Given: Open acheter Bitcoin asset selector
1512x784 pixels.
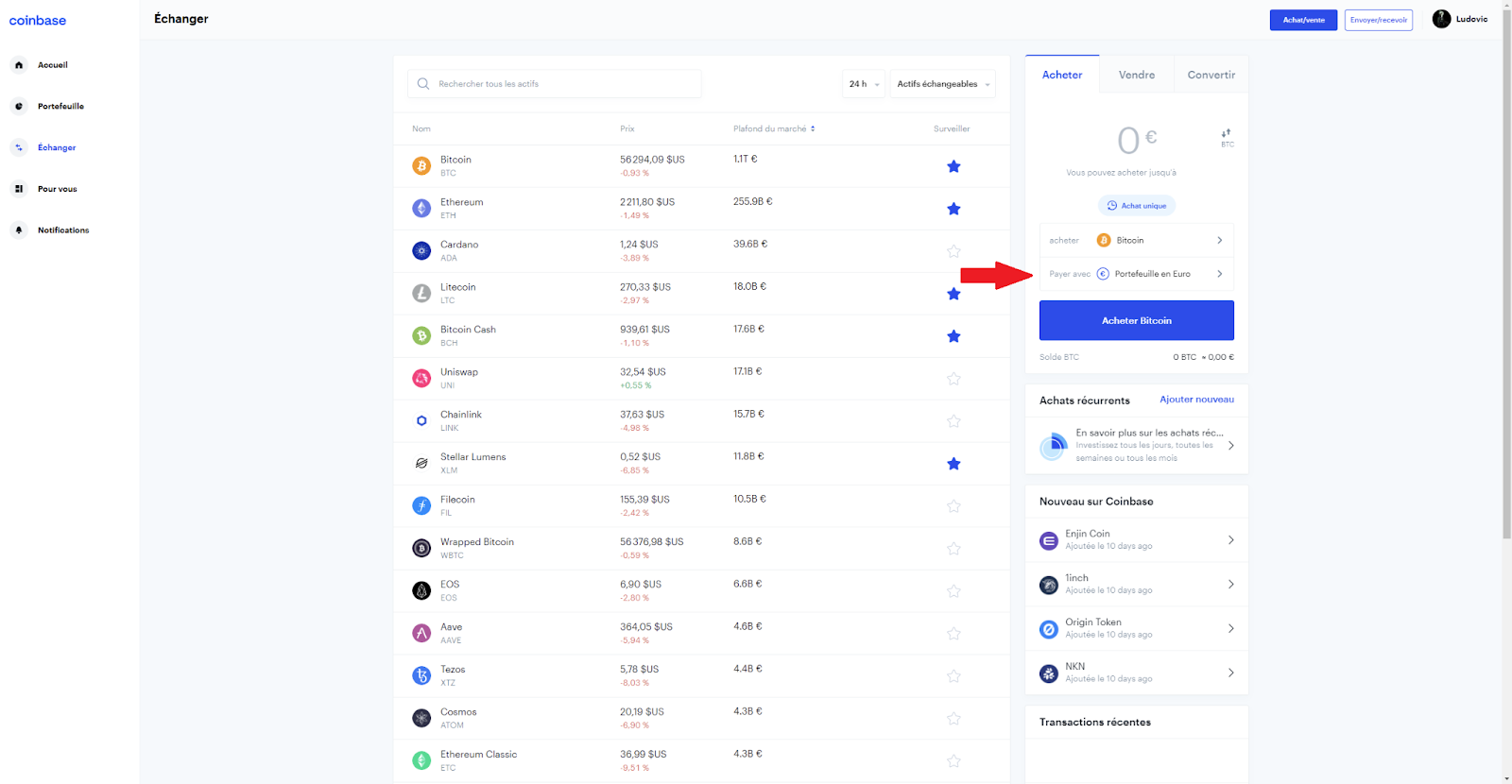Looking at the screenshot, I should tap(1137, 240).
